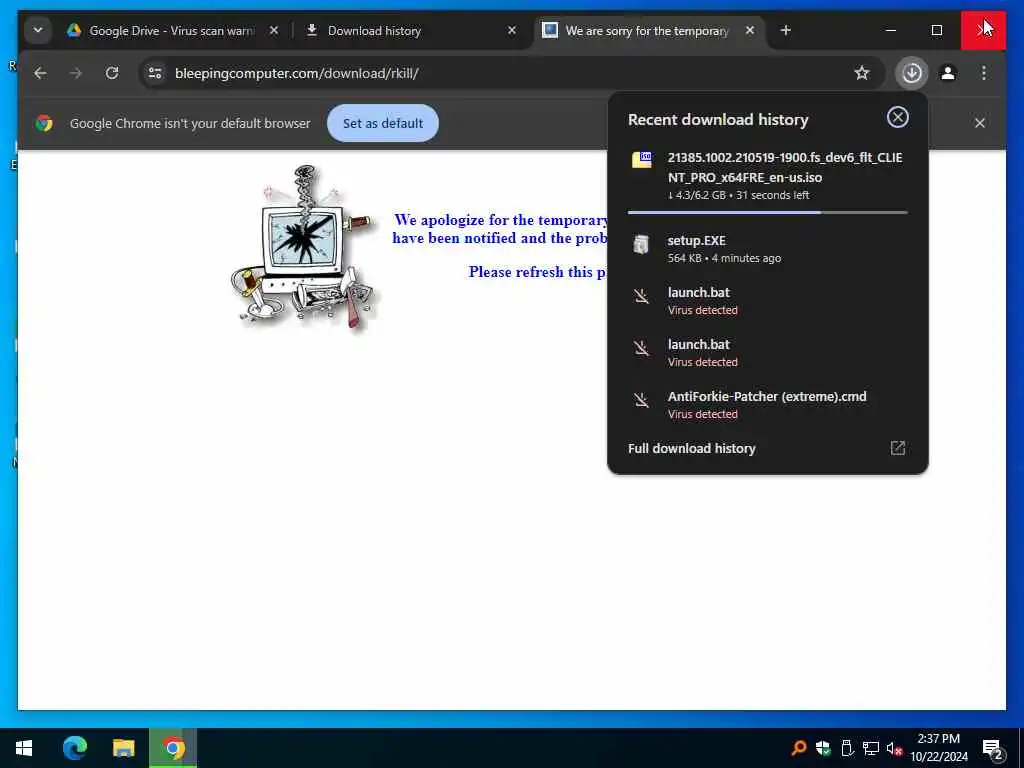This screenshot has width=1024, height=768.
Task: Open Windows Security tray icon
Action: pos(823,748)
